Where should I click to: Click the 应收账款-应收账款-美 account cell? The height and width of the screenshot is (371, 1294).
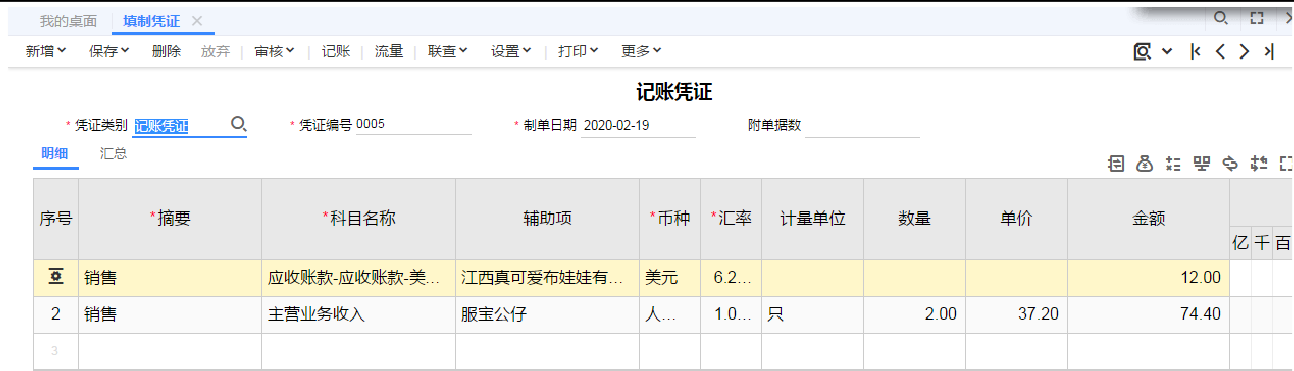[359, 278]
